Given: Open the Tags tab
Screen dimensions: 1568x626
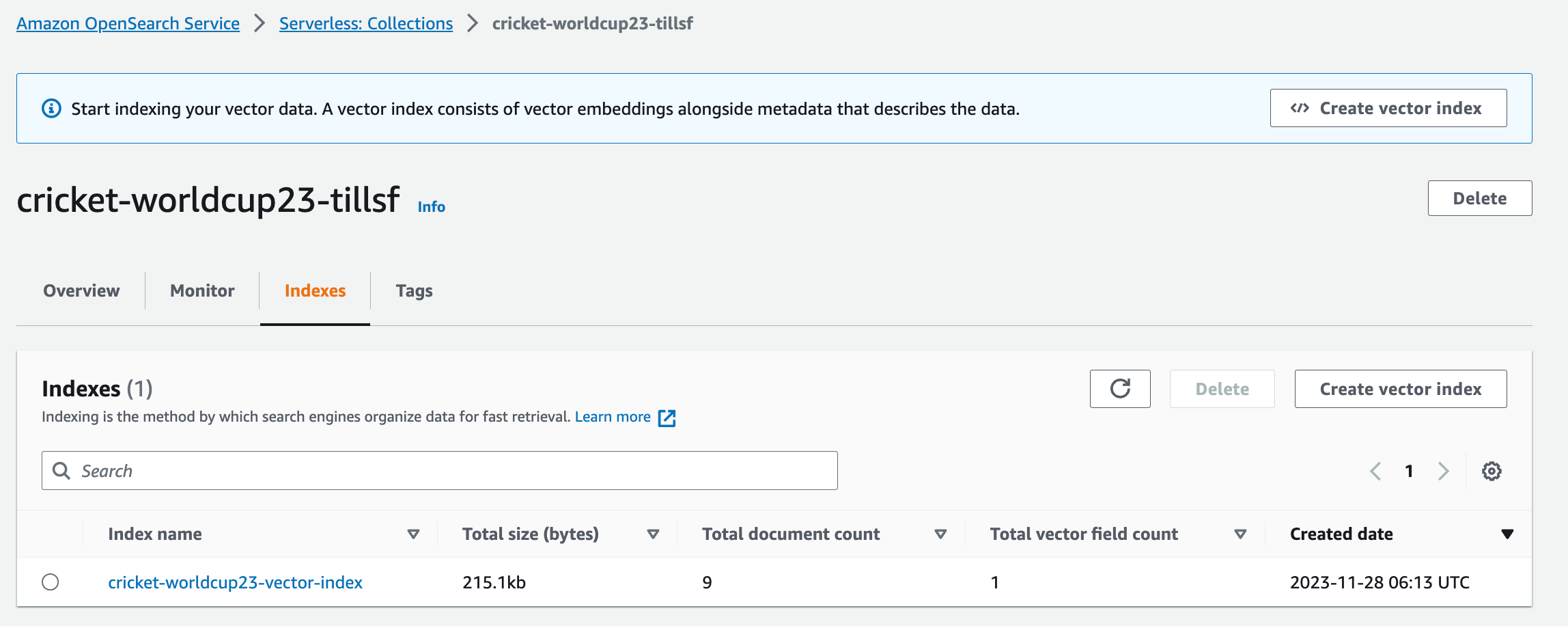Looking at the screenshot, I should tap(414, 290).
